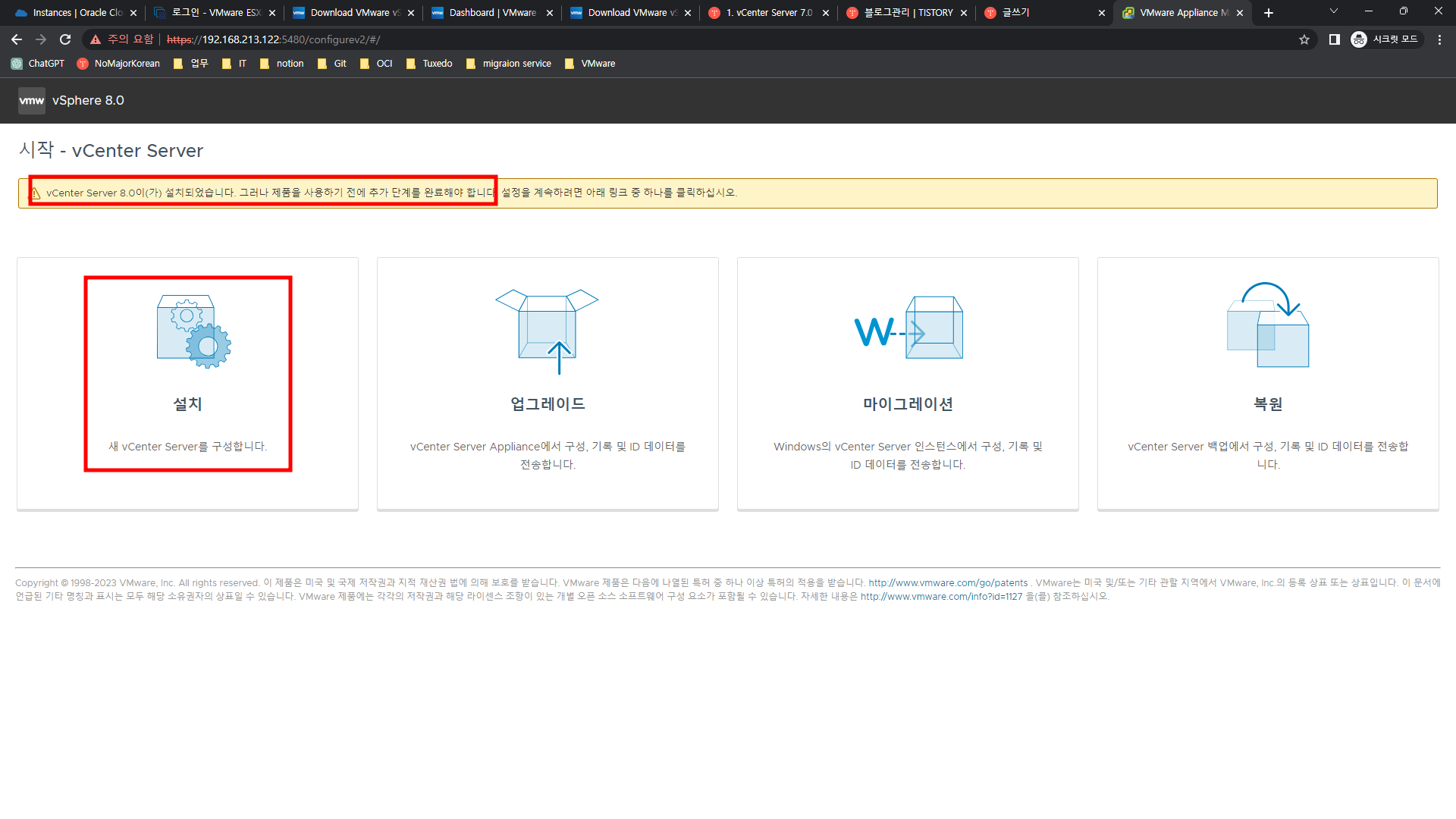Image resolution: width=1456 pixels, height=819 pixels.
Task: Open the VMware bookmarks folder
Action: tap(590, 64)
